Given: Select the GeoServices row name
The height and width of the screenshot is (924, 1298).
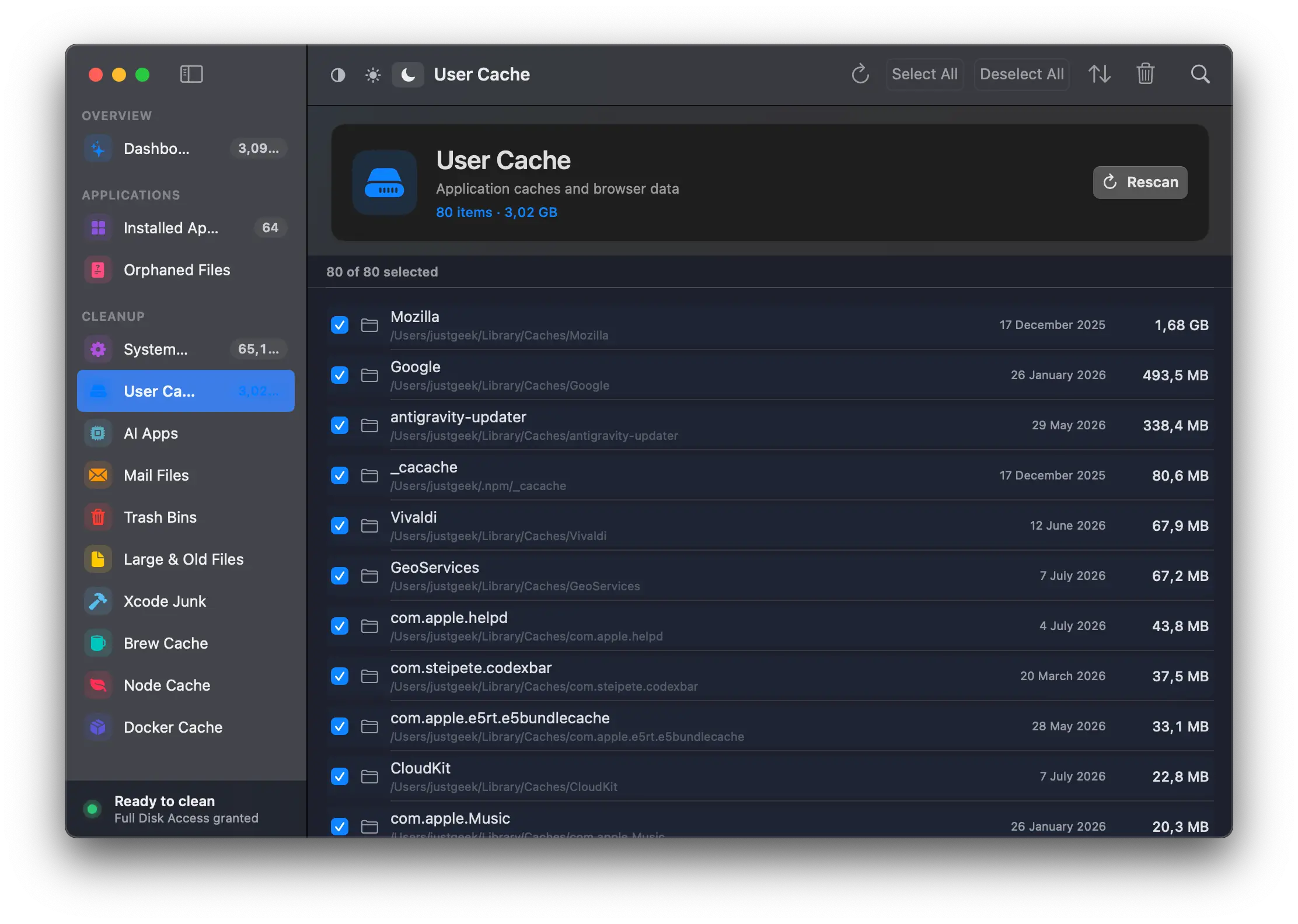Looking at the screenshot, I should 435,568.
